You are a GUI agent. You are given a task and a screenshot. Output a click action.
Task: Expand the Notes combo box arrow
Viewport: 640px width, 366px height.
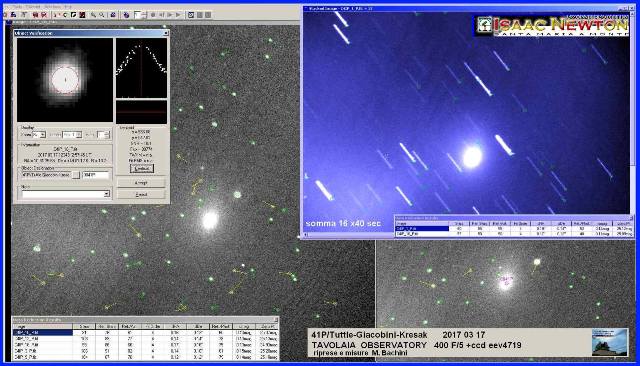pos(107,193)
